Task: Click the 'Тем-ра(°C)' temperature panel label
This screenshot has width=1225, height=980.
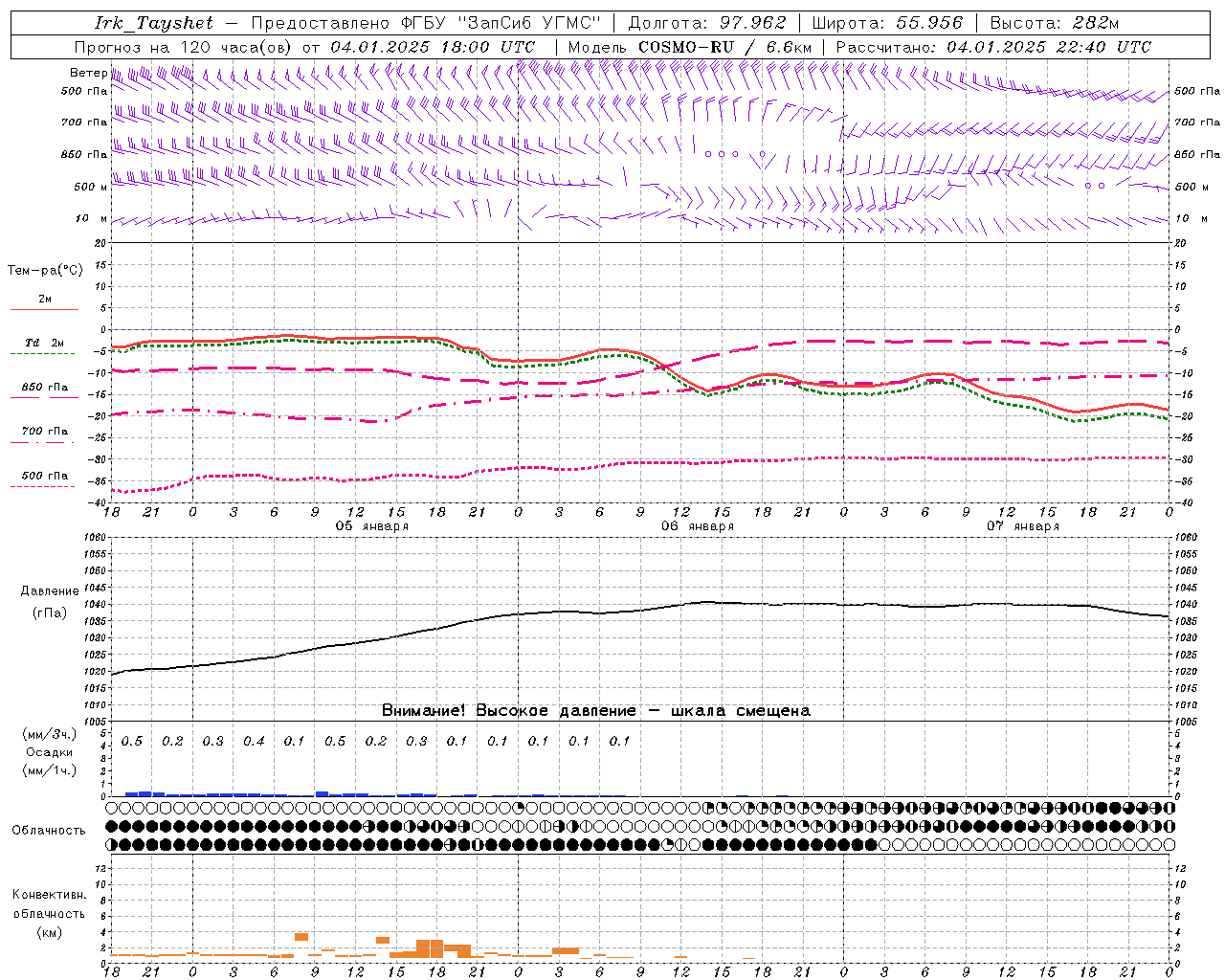Action: coord(45,270)
